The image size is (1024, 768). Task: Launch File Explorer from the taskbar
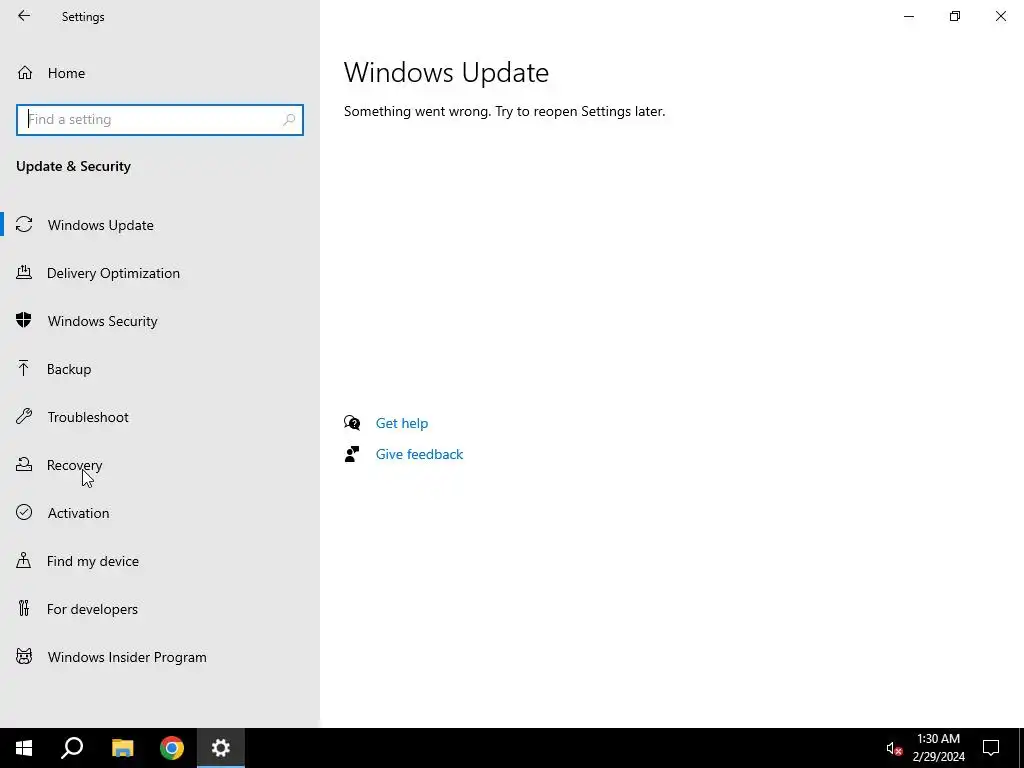pos(122,748)
